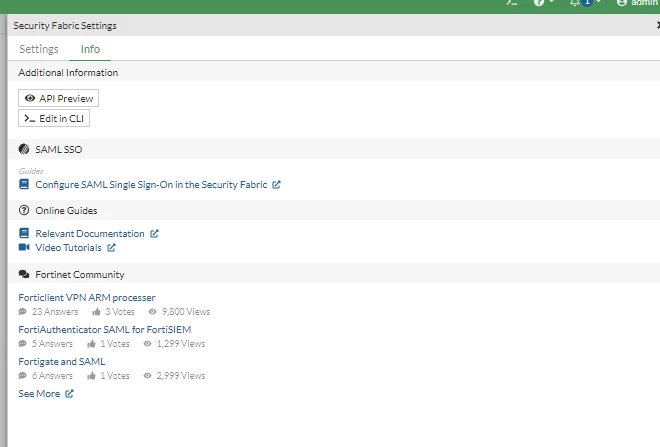Click See More community link
Viewport: 660px width, 447px height.
[39, 394]
